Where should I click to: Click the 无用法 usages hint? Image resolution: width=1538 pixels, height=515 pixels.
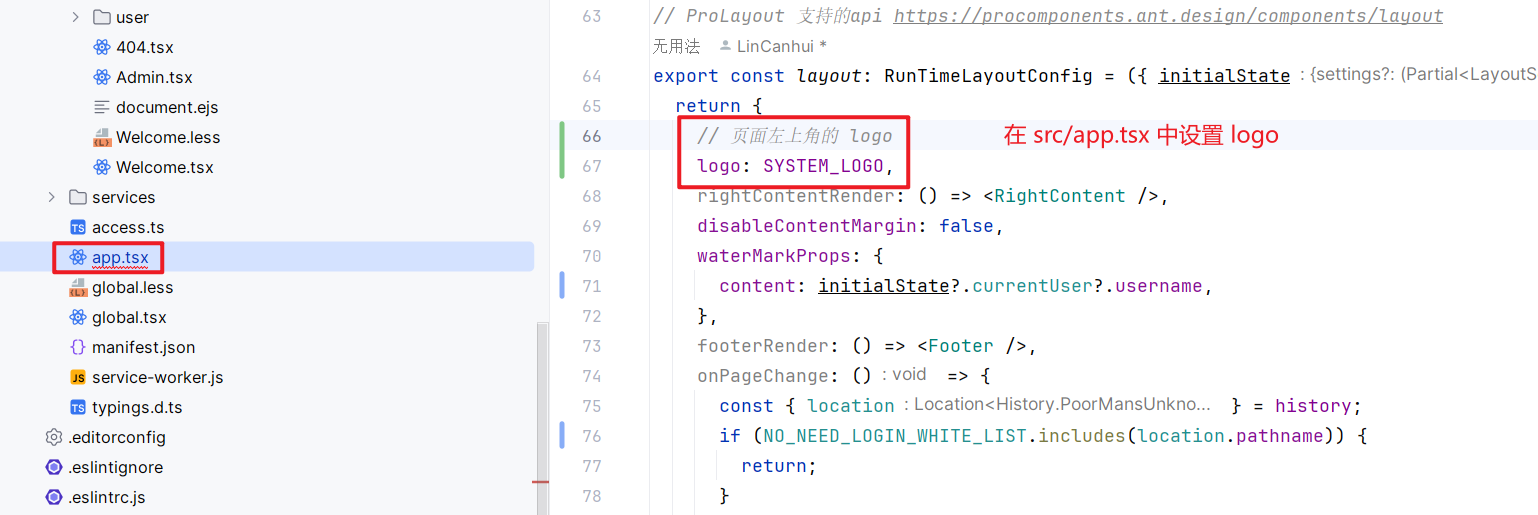(676, 46)
